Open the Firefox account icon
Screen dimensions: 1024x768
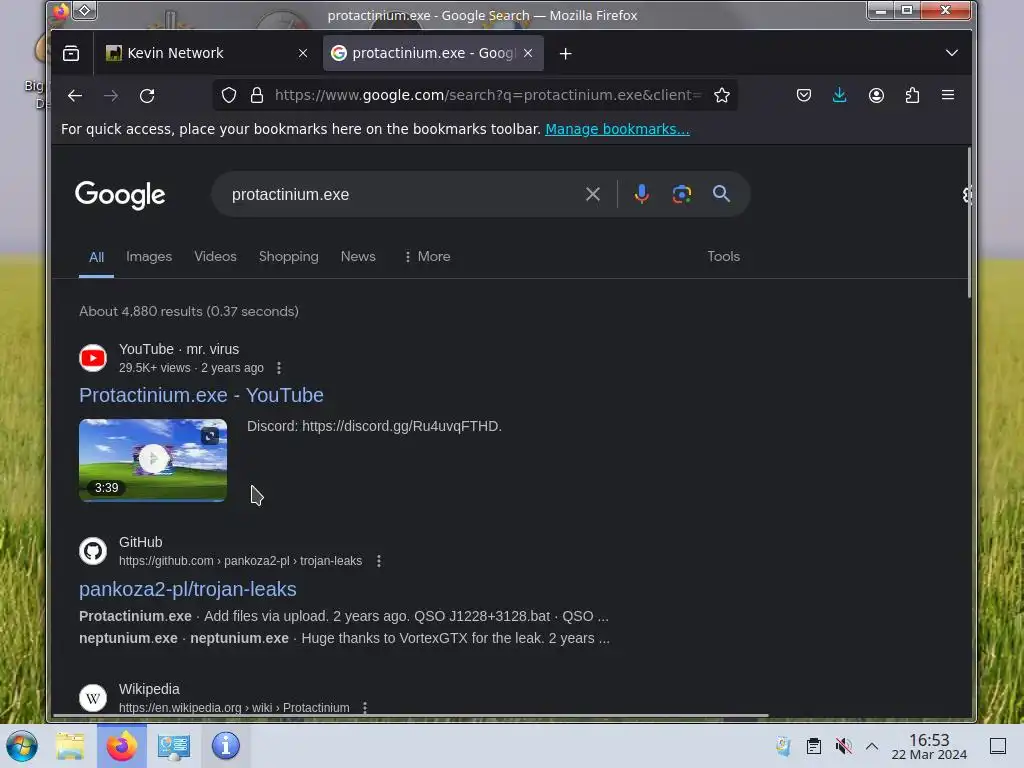(876, 95)
